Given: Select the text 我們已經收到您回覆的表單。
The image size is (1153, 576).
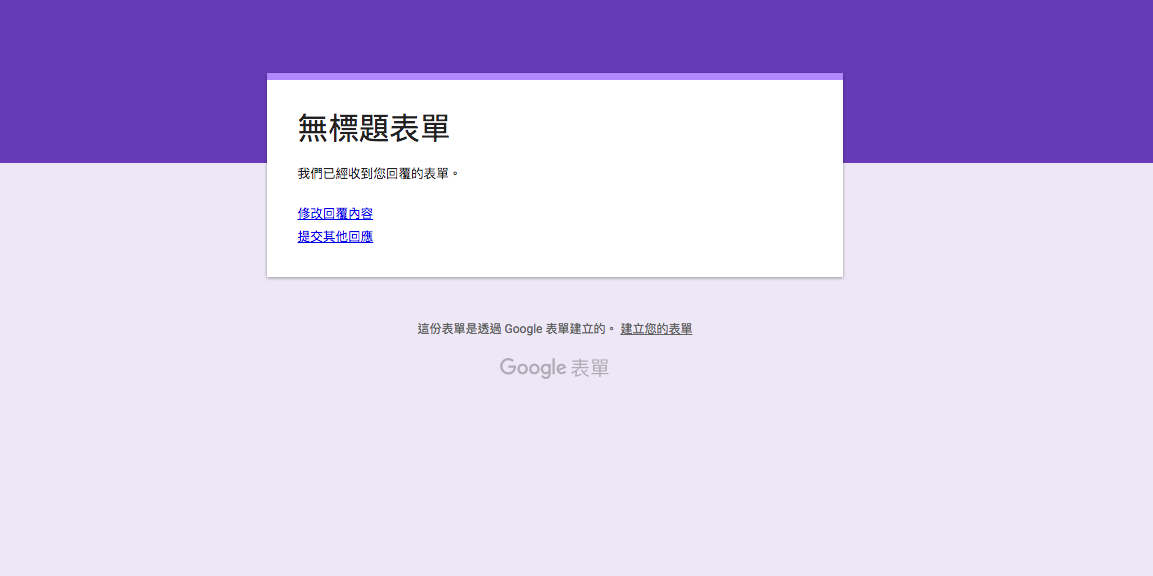Looking at the screenshot, I should pyautogui.click(x=379, y=174).
